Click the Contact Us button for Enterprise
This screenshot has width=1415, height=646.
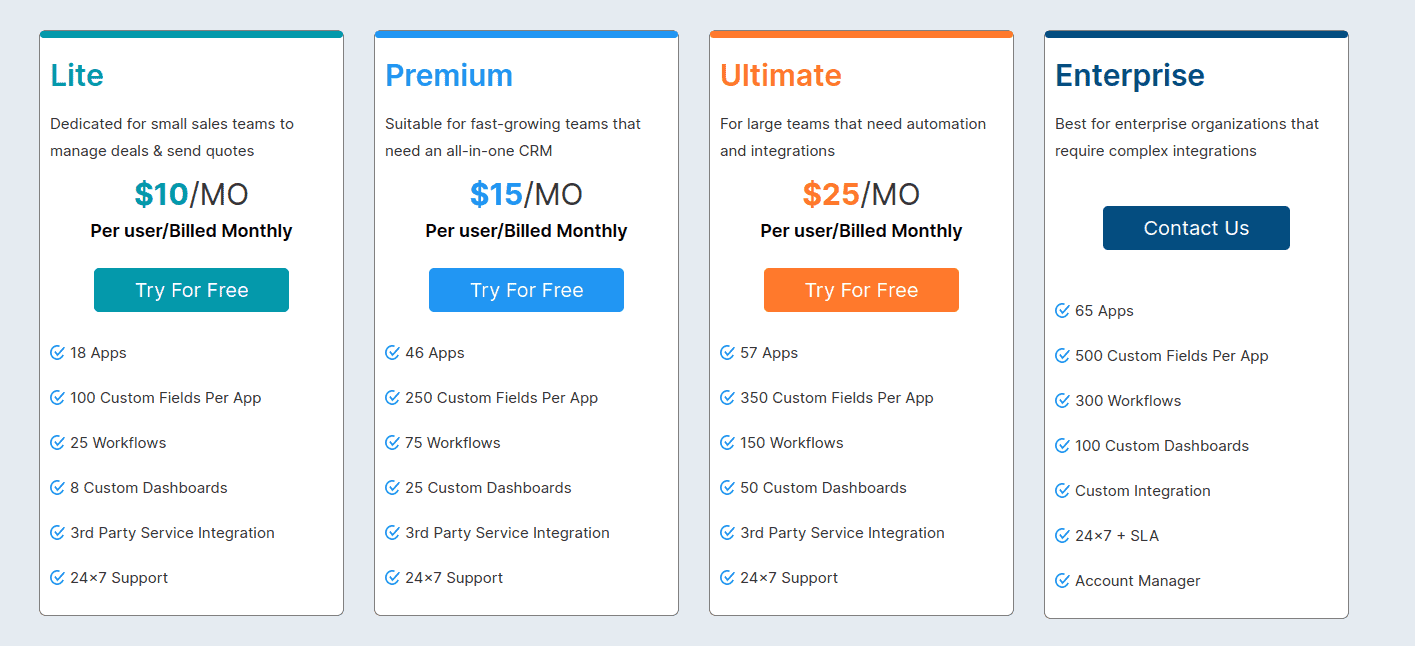click(1196, 228)
